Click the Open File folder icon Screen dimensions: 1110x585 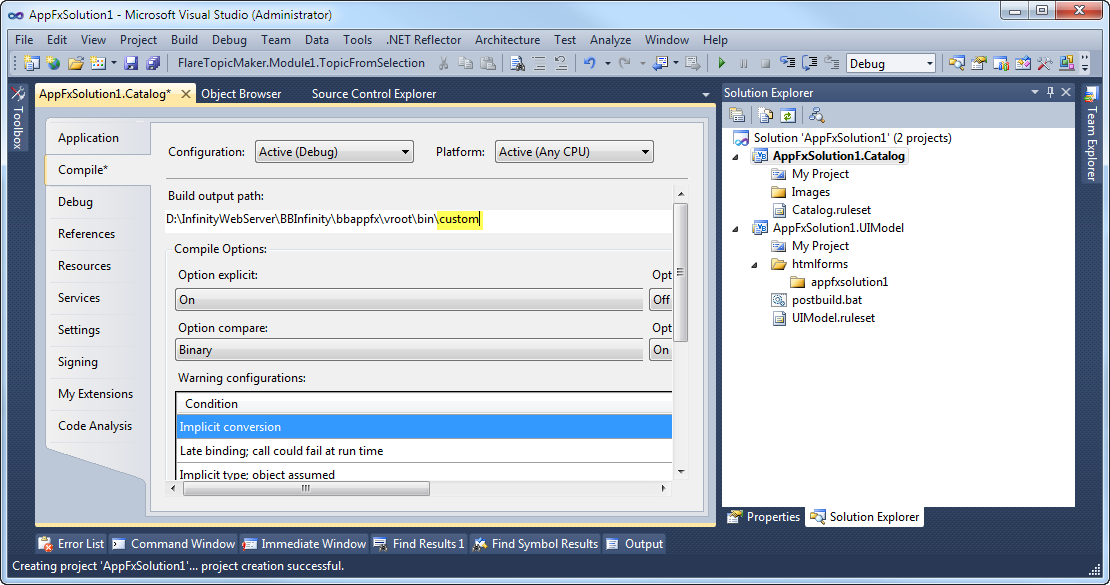(76, 63)
